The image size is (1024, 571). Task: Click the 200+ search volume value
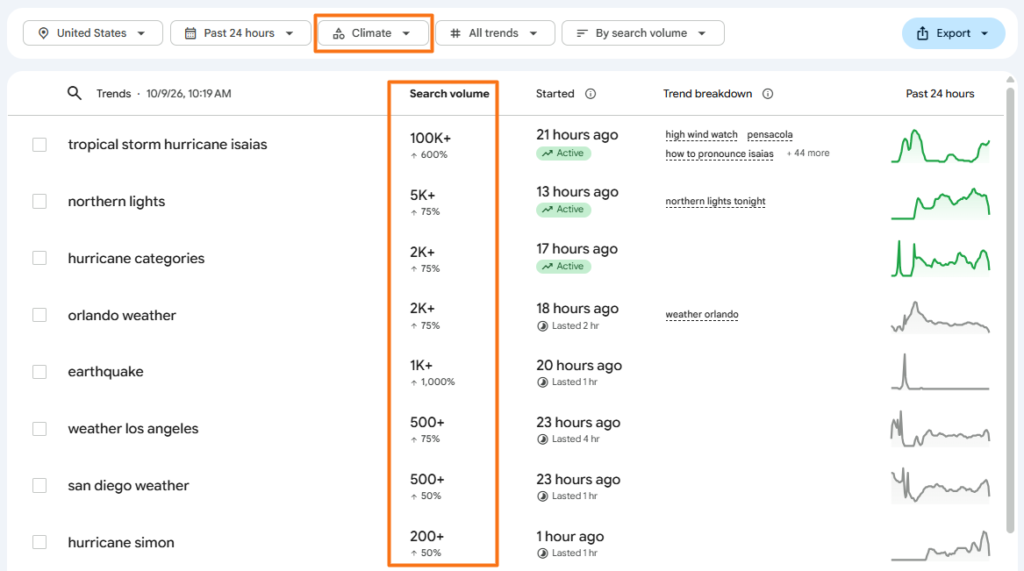(x=427, y=536)
